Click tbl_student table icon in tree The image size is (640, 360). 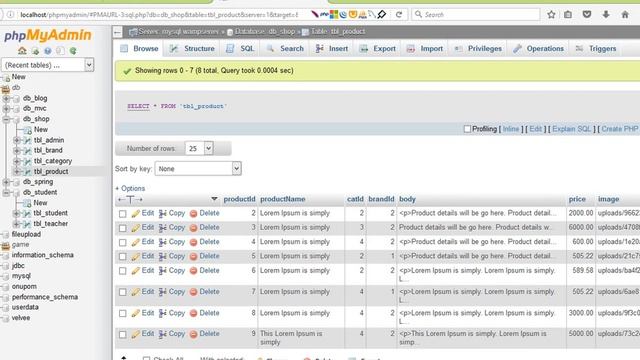coord(27,213)
